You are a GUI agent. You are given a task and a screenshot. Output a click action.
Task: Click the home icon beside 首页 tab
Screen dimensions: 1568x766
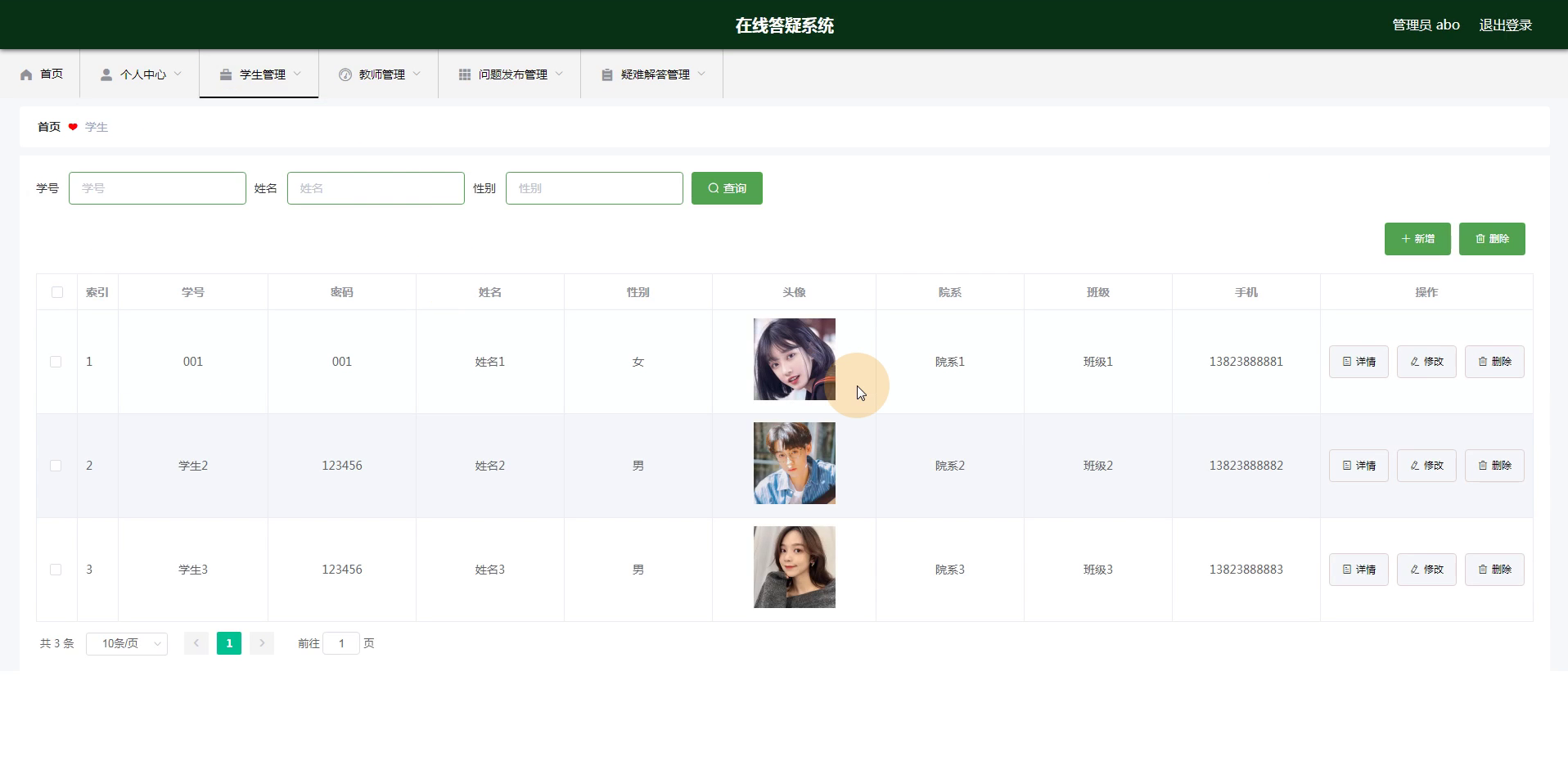pyautogui.click(x=26, y=74)
